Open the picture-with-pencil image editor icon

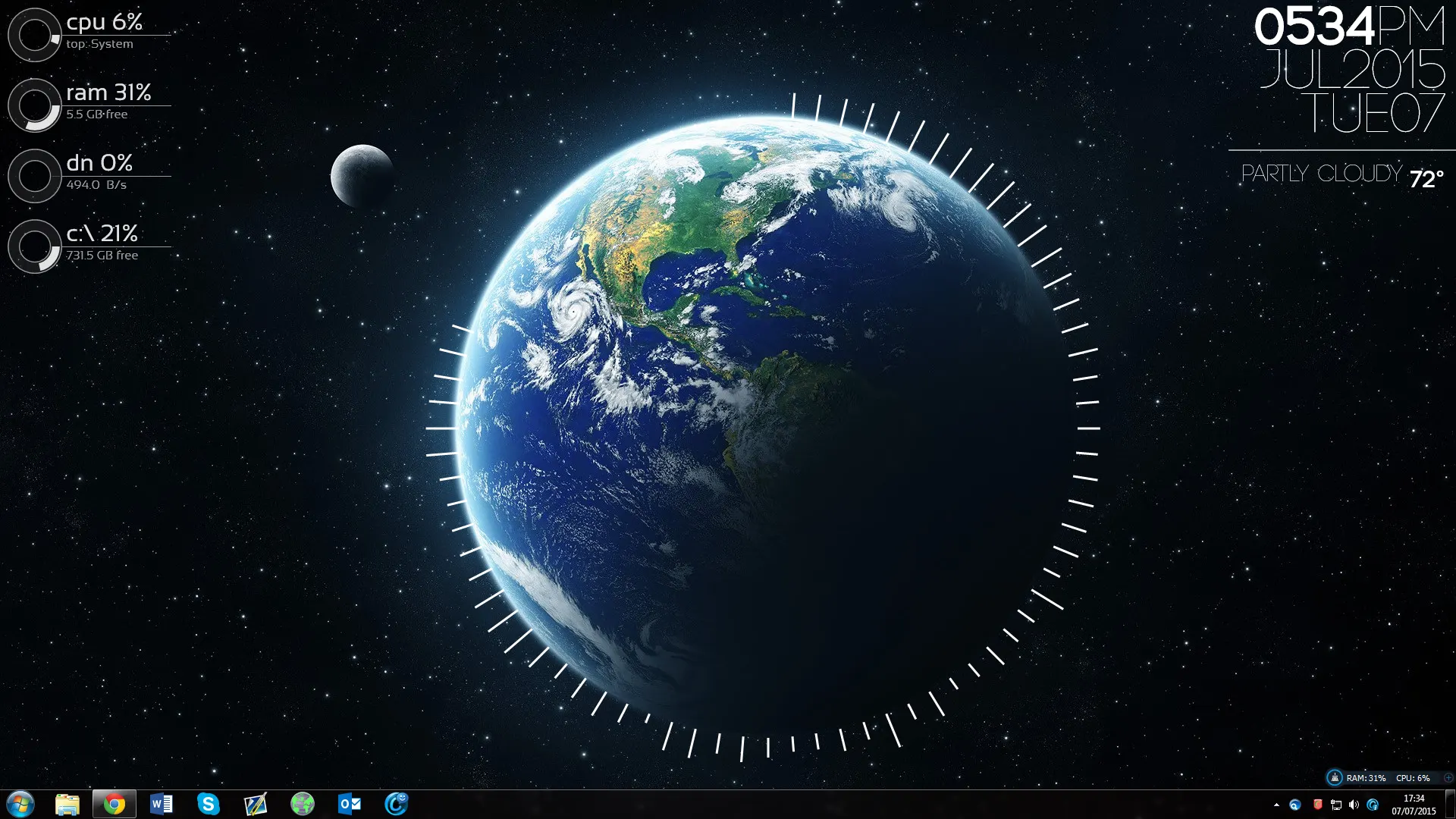click(x=256, y=804)
